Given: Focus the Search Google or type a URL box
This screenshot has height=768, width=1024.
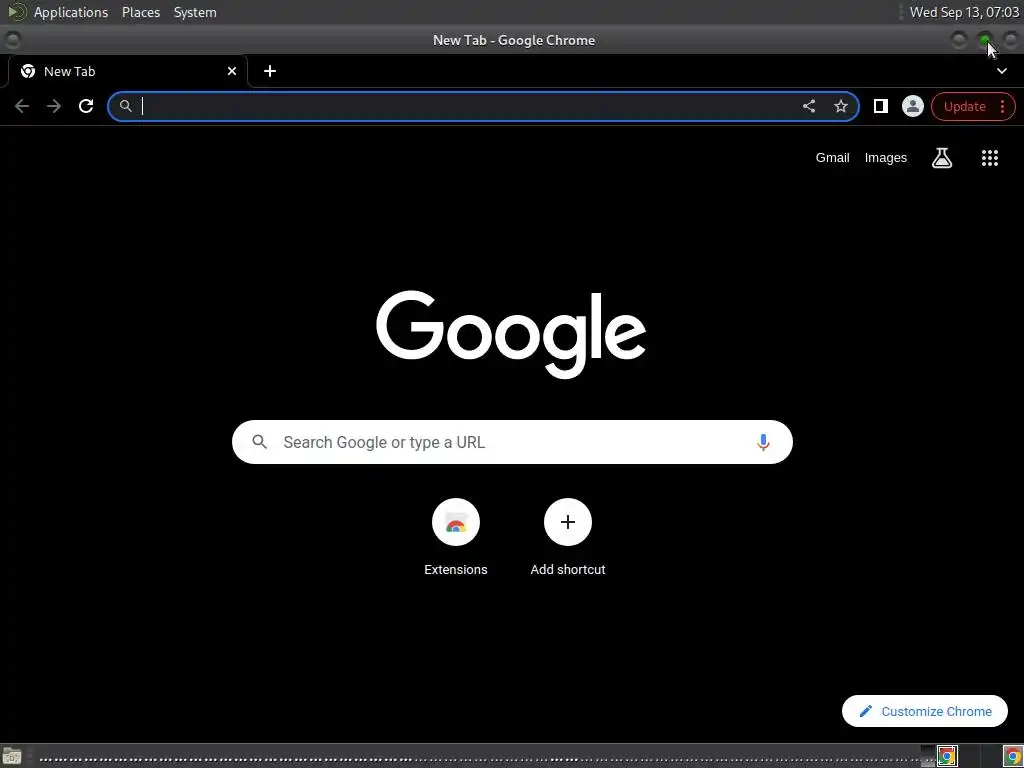Looking at the screenshot, I should tap(512, 442).
